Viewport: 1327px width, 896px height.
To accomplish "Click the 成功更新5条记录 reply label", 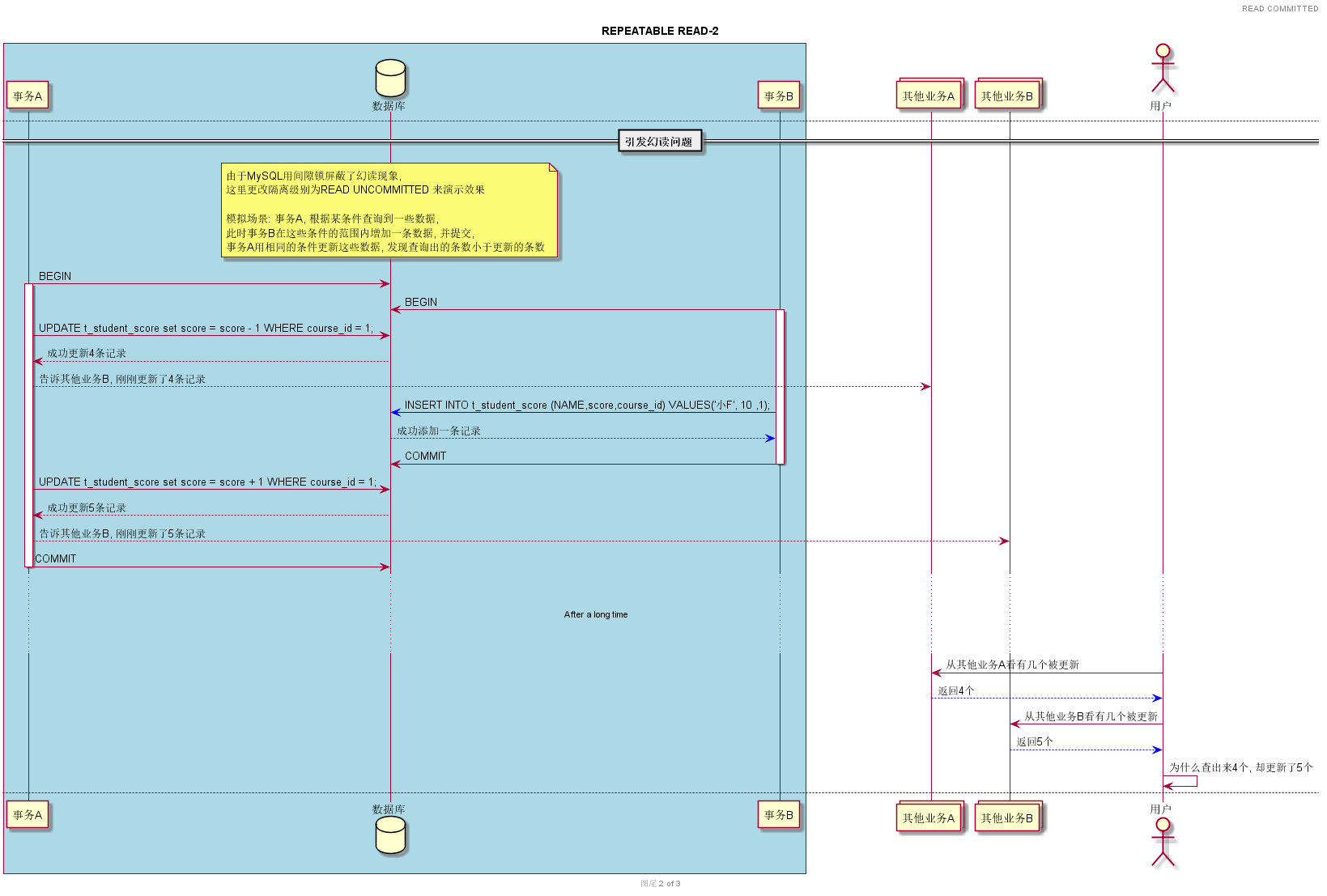I will (87, 507).
